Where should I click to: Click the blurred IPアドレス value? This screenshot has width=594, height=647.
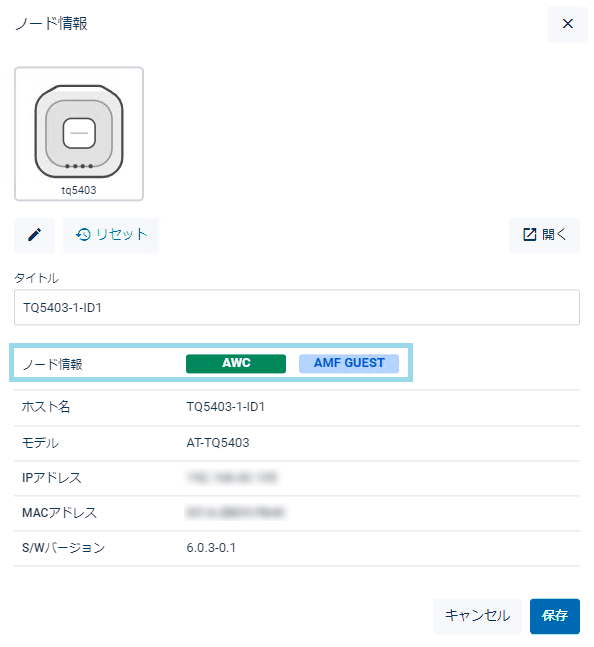point(231,478)
